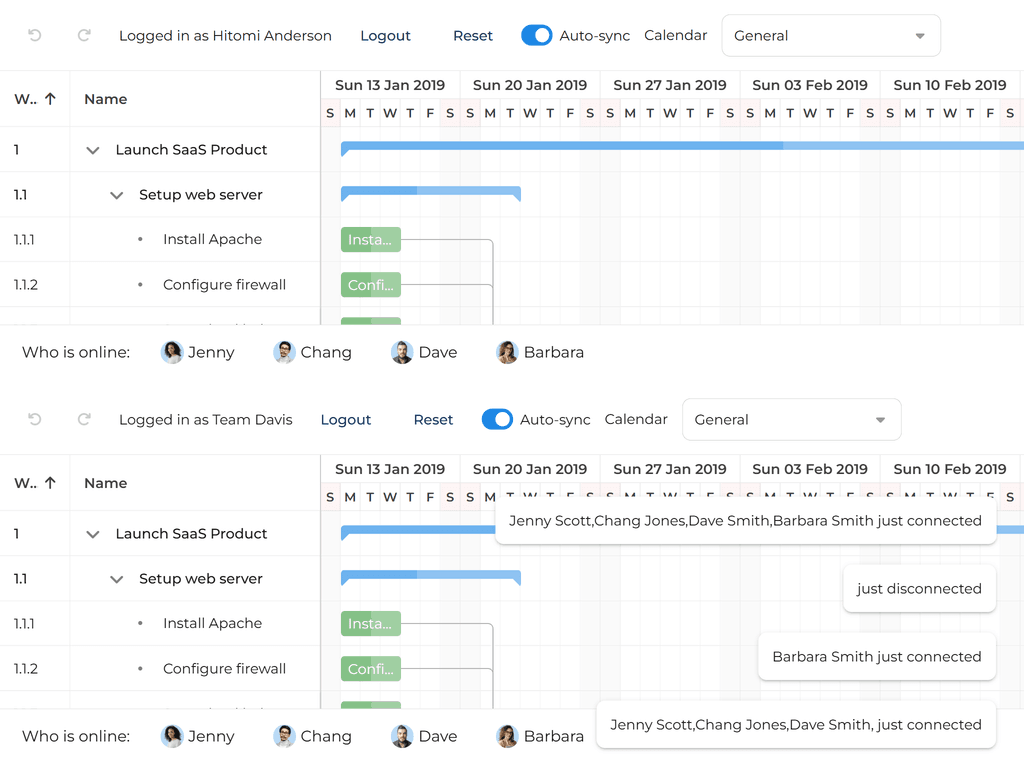Click the undo icon in Hitomi's toolbar

(37, 35)
